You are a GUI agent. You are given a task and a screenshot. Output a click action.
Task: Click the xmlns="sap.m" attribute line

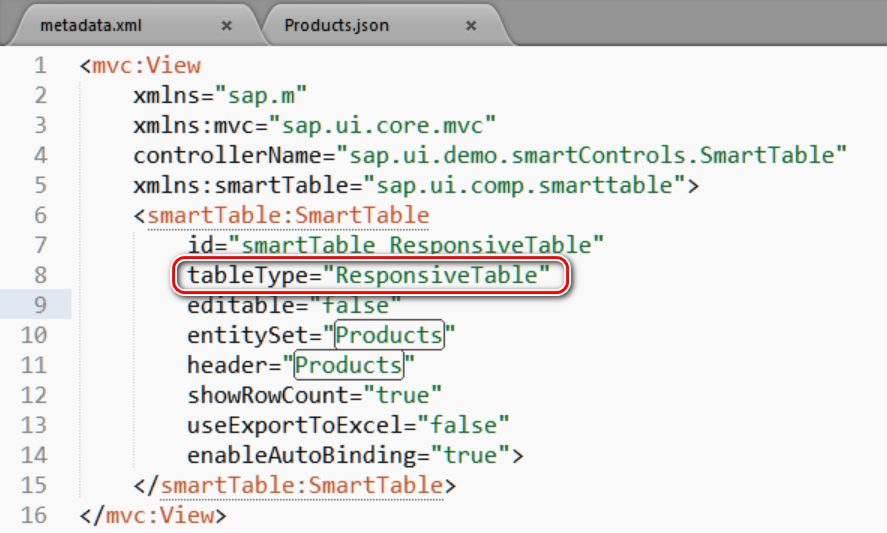click(x=220, y=95)
